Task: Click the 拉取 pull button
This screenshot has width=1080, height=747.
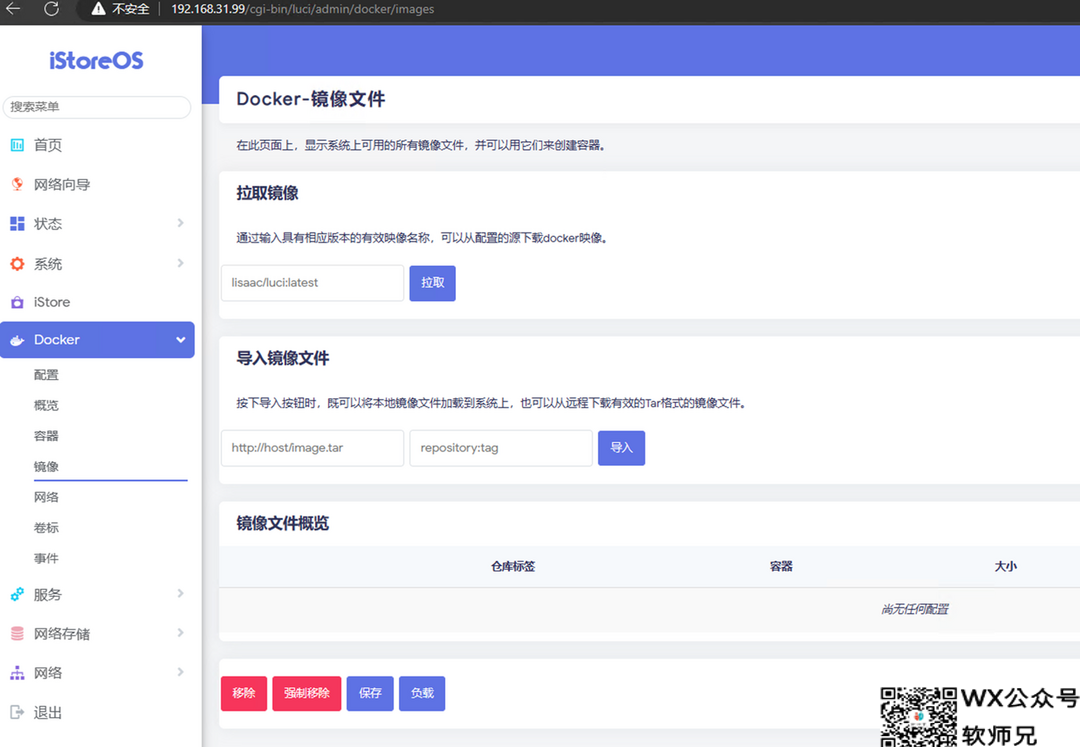Action: [x=433, y=283]
